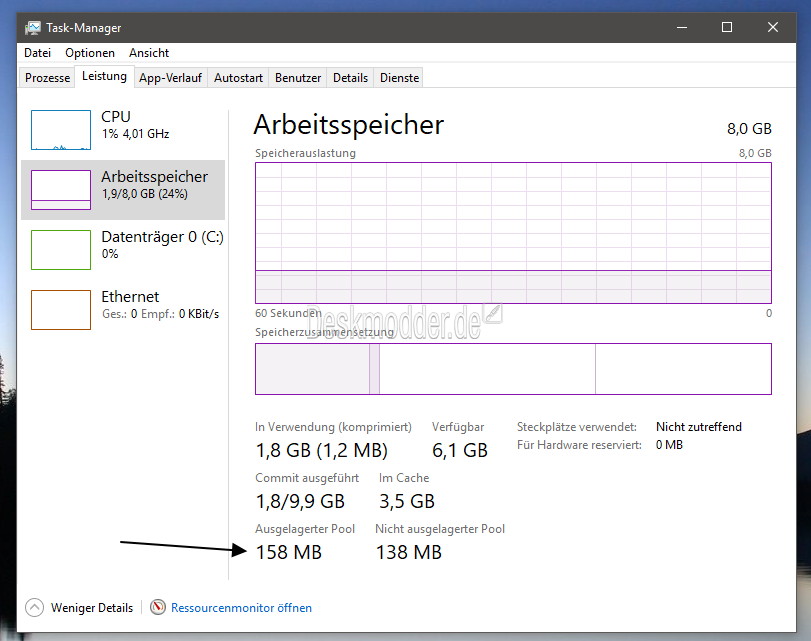The width and height of the screenshot is (811, 641).
Task: Click the Ethernet Ges.: 0 Empf.: 0 KBit/s text
Action: pyautogui.click(x=160, y=314)
